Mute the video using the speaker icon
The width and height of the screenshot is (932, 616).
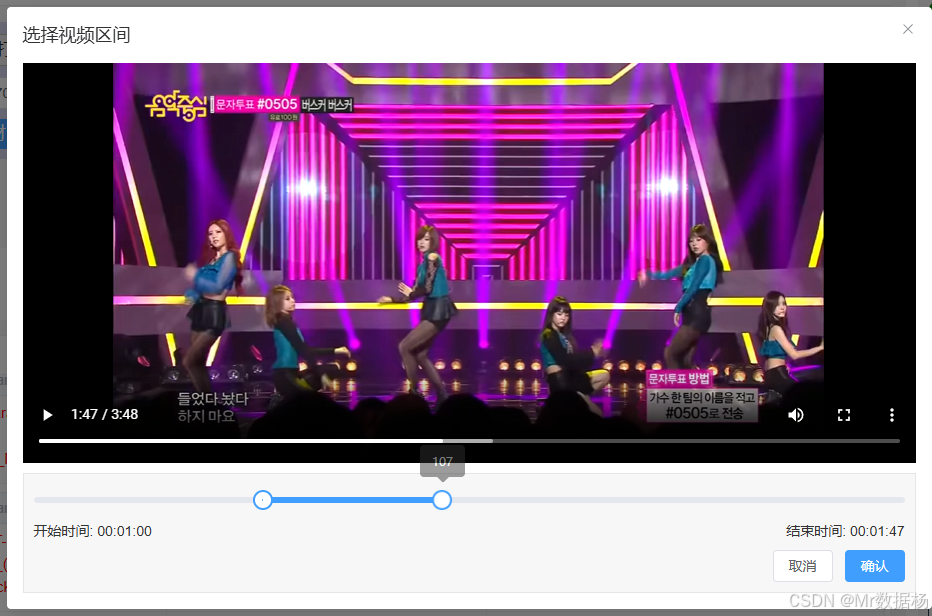(796, 415)
